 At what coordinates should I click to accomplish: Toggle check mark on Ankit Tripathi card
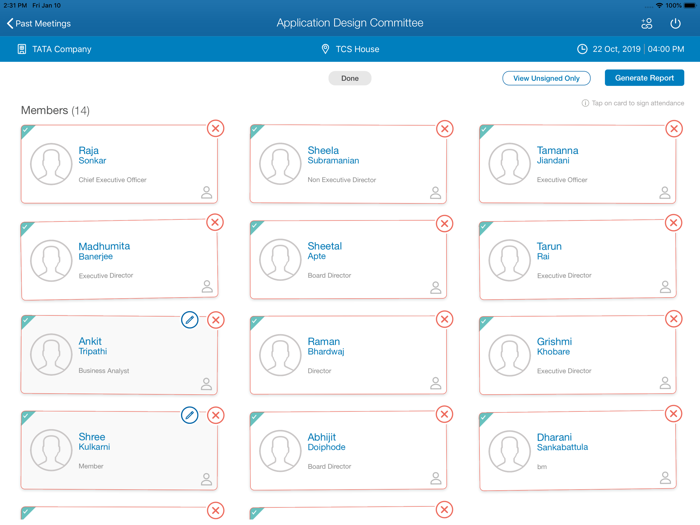(26, 321)
